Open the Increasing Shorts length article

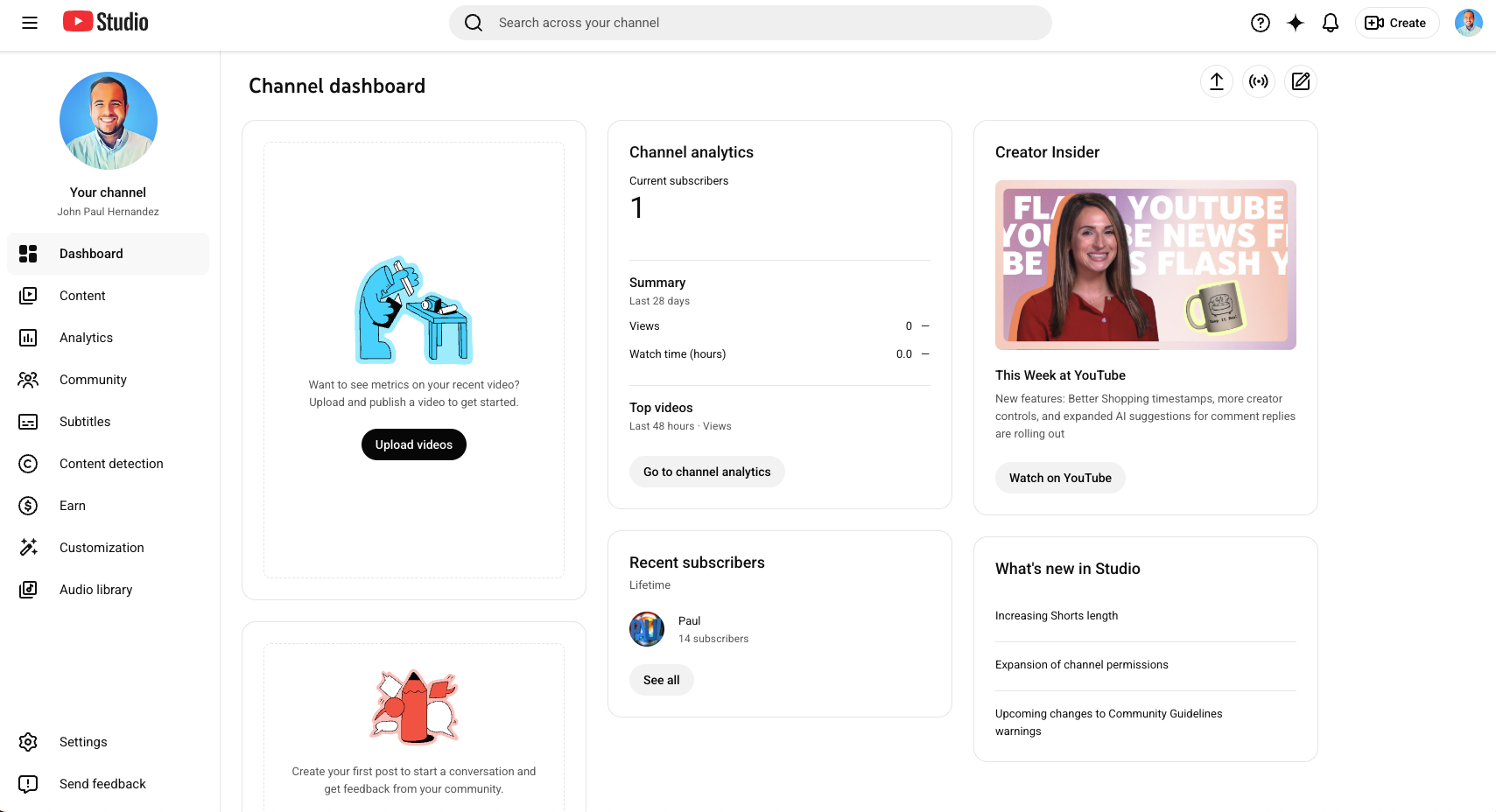[1056, 615]
